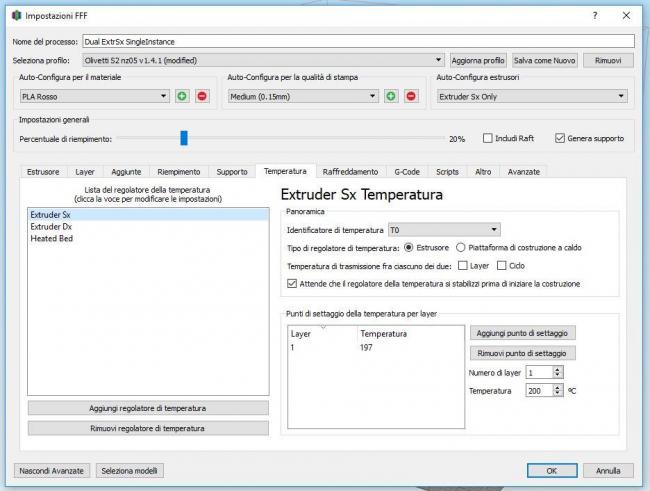650x491 pixels.
Task: Switch to the Raffreddamento tab
Action: (350, 172)
